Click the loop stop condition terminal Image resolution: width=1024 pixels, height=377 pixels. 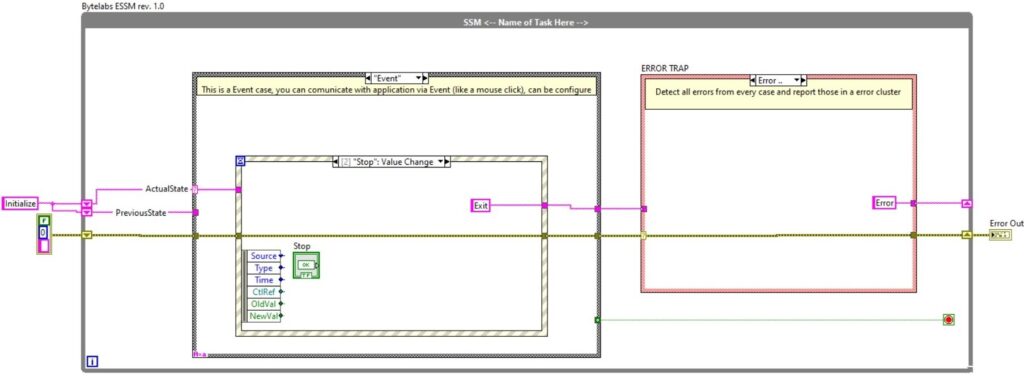[x=948, y=320]
